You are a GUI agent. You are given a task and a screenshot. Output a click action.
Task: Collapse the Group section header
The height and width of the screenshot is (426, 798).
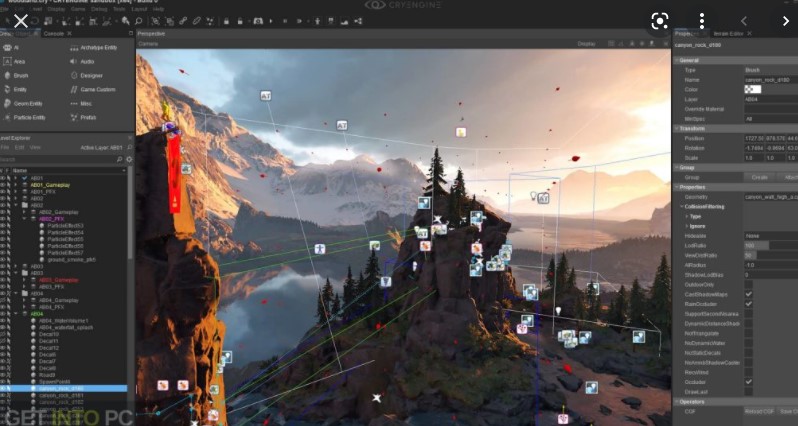coord(736,167)
